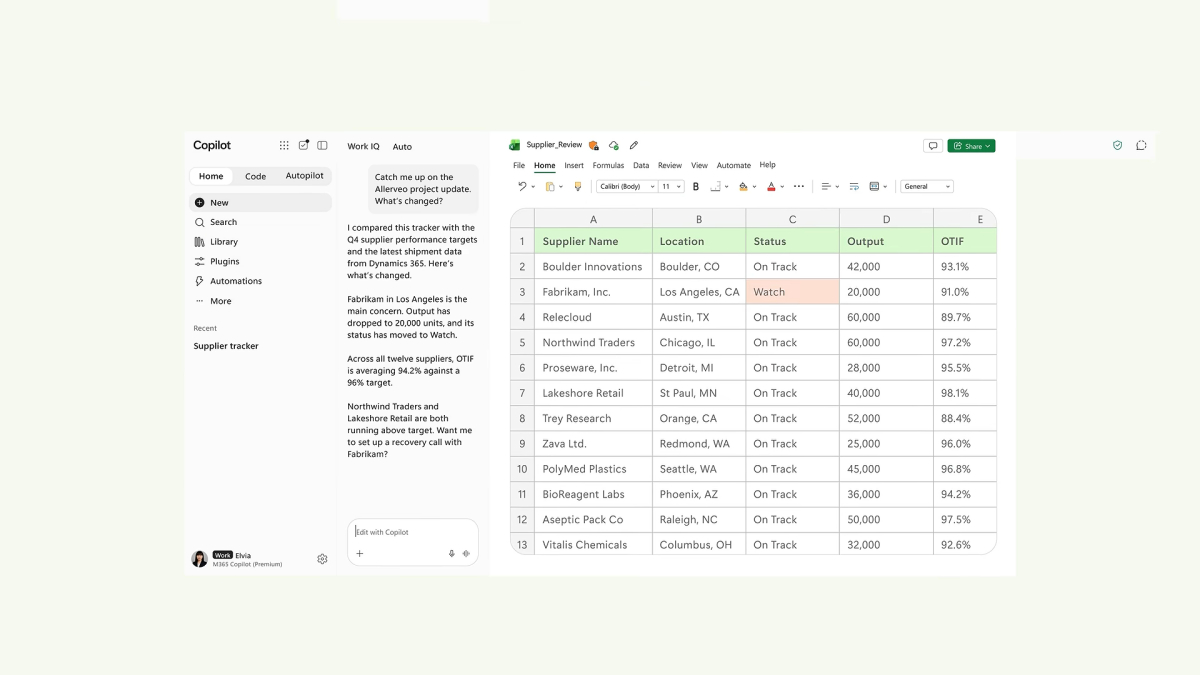Click the Edit with Copilot input field
Image resolution: width=1200 pixels, height=675 pixels.
point(413,542)
